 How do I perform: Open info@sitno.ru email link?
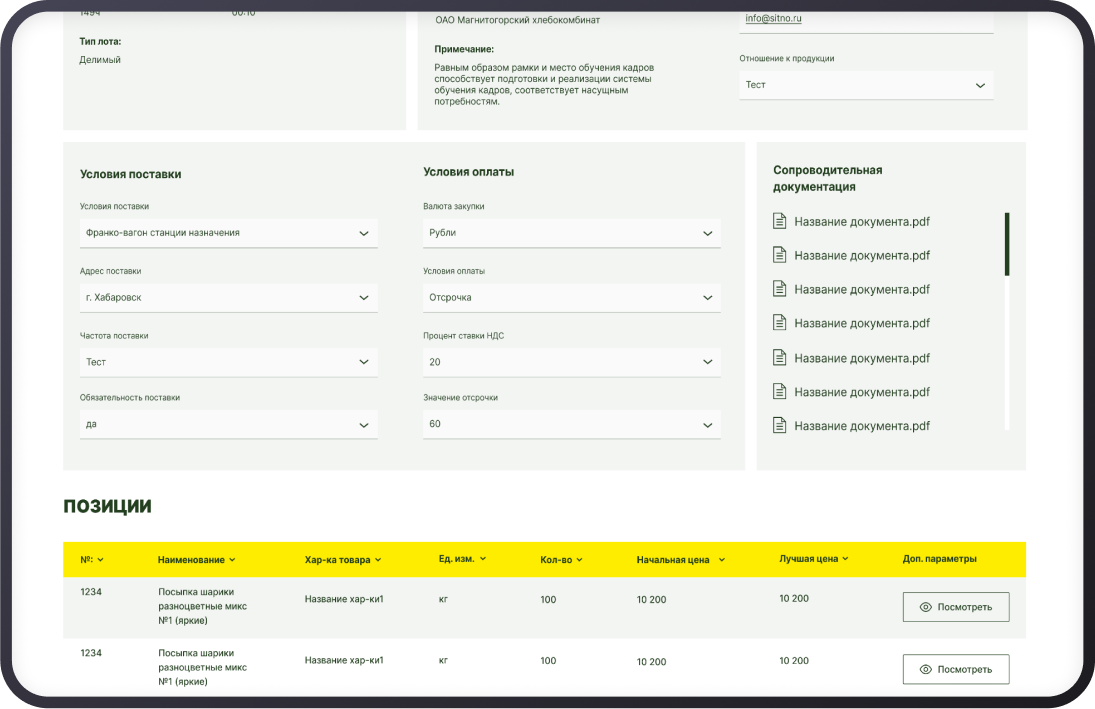(773, 18)
